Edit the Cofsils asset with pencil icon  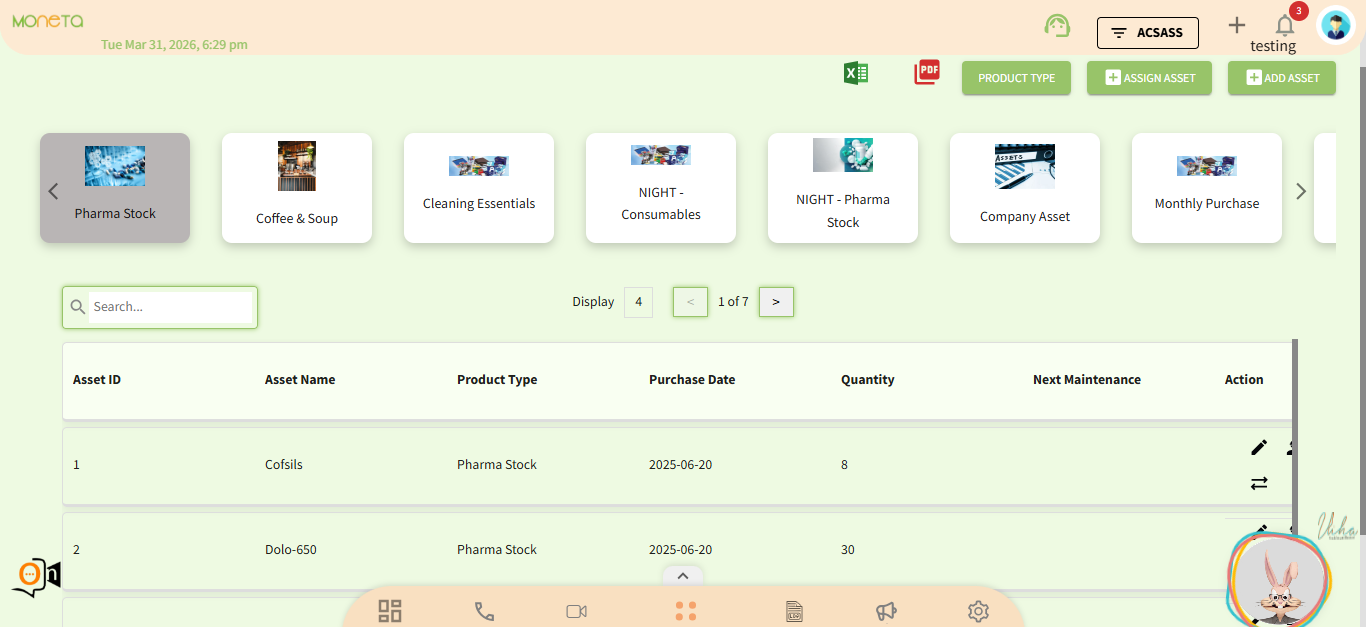click(x=1258, y=448)
